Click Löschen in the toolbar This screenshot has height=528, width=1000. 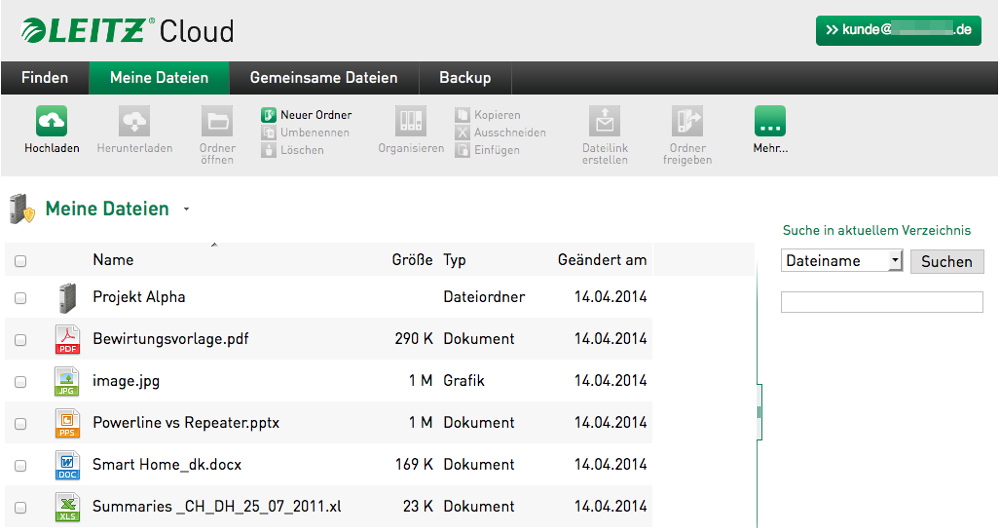click(x=293, y=150)
